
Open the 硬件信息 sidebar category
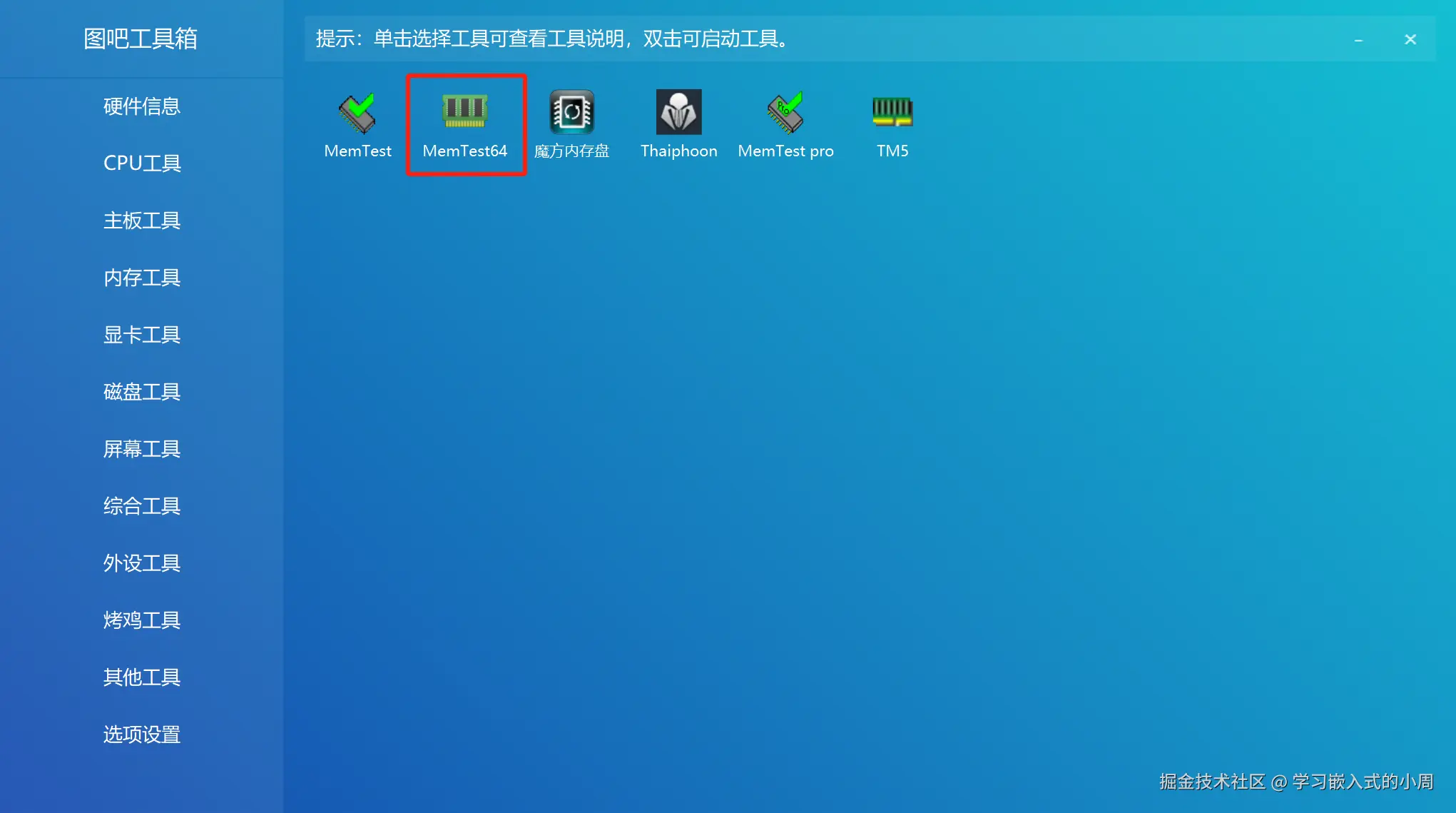tap(141, 106)
